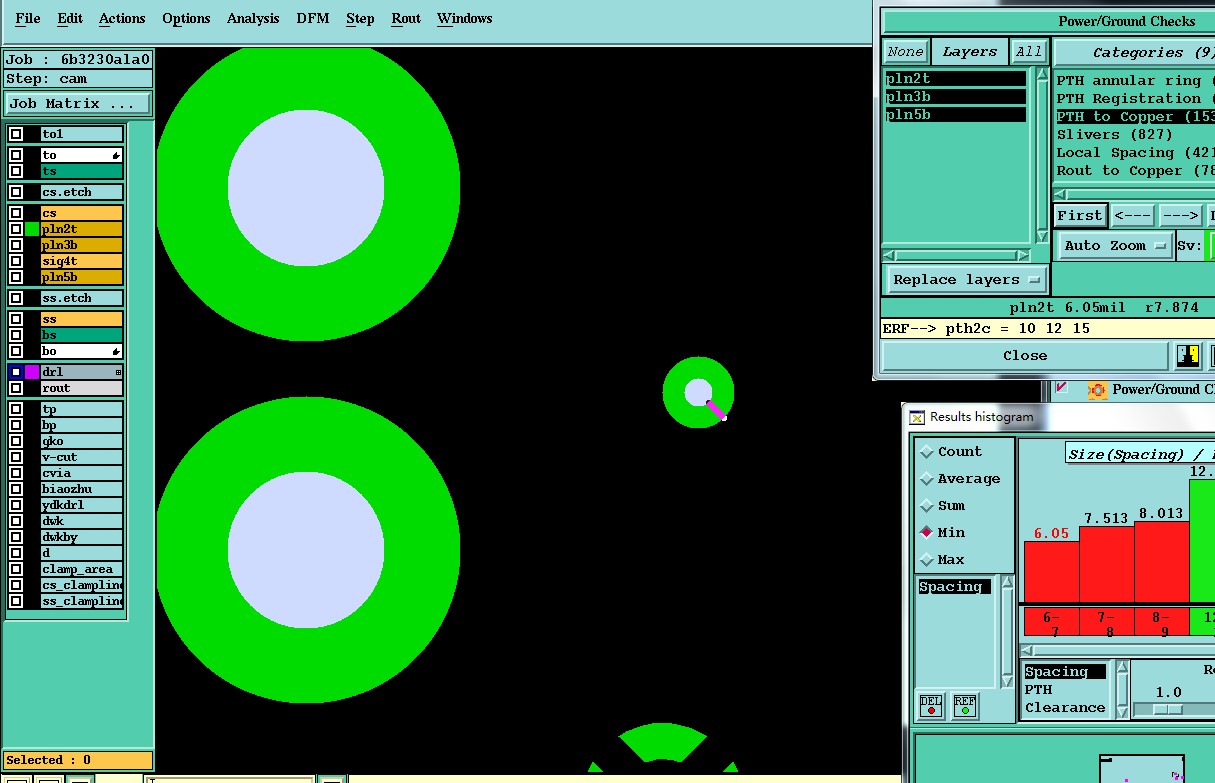Select the cs layer row
Screen dimensions: 1215x783
click(x=82, y=213)
